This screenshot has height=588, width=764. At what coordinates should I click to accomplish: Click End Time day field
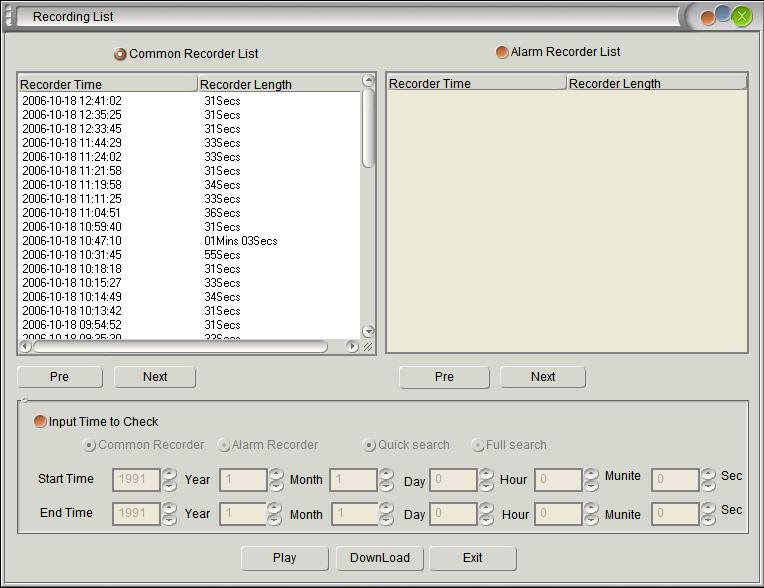click(x=355, y=514)
